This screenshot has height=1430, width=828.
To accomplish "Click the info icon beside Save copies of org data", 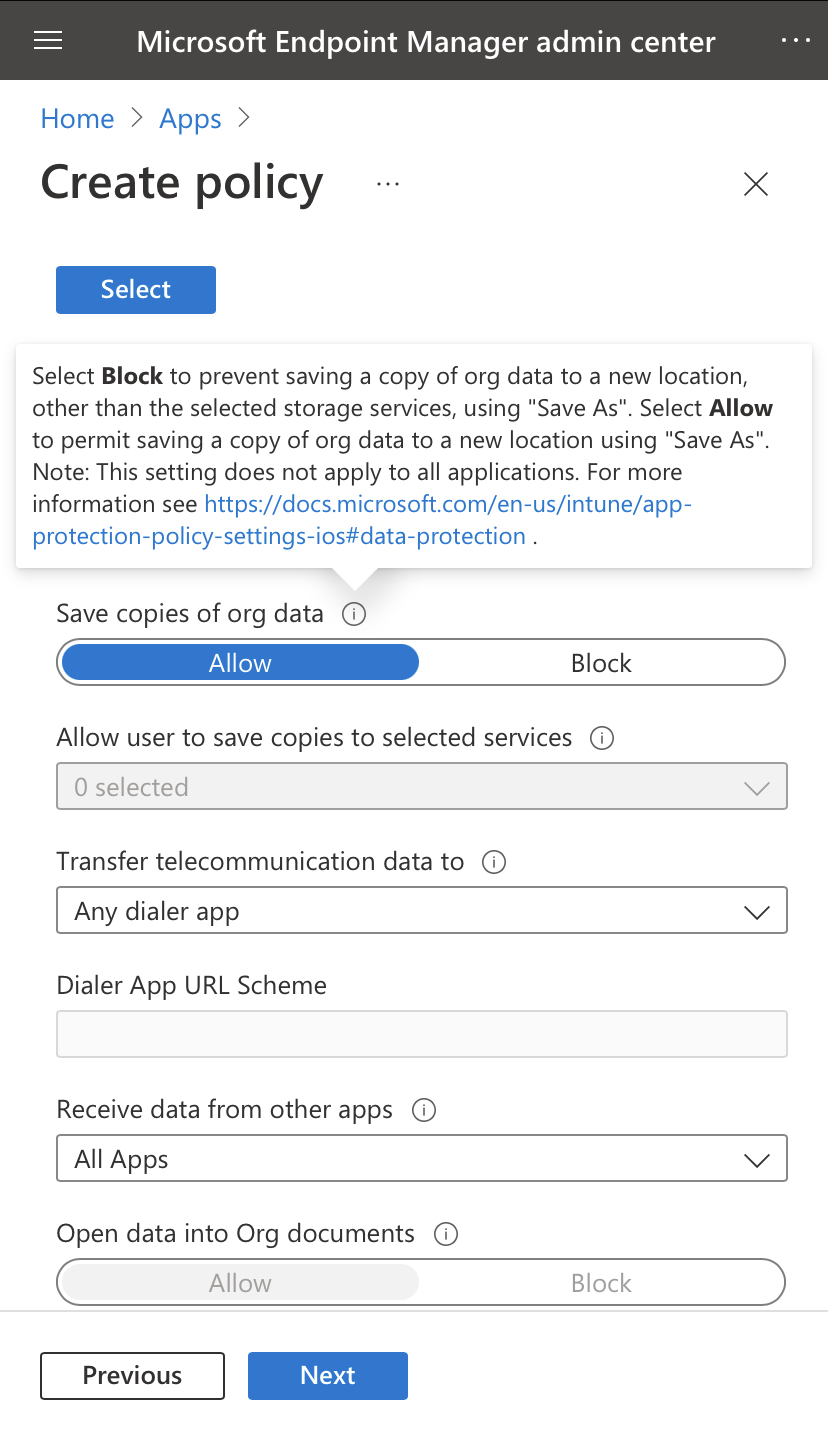I will [x=353, y=614].
